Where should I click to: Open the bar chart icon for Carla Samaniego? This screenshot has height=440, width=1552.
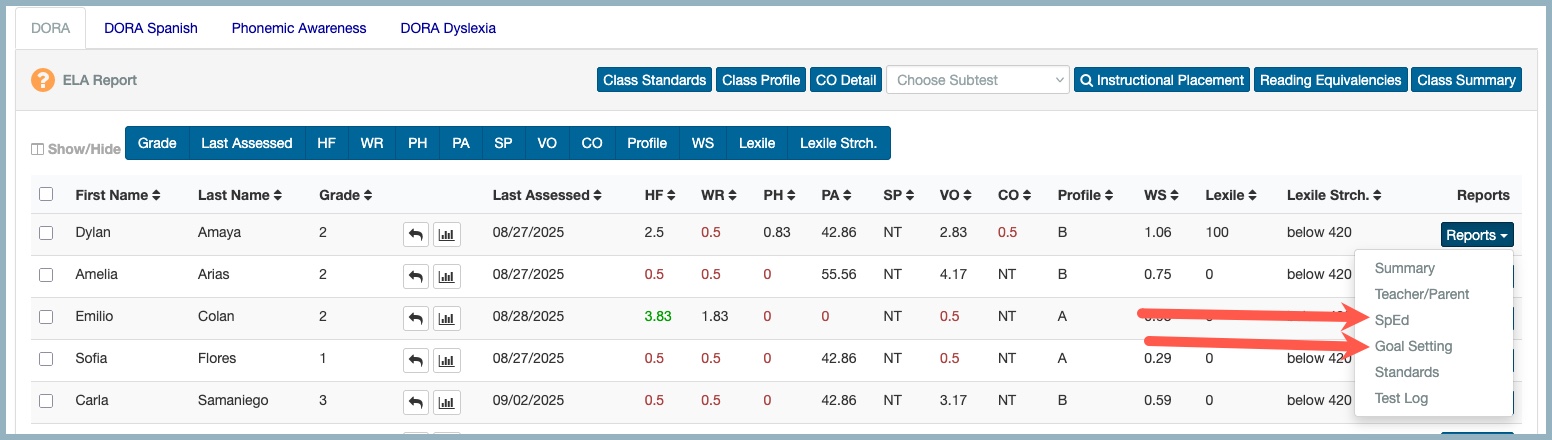coord(447,402)
